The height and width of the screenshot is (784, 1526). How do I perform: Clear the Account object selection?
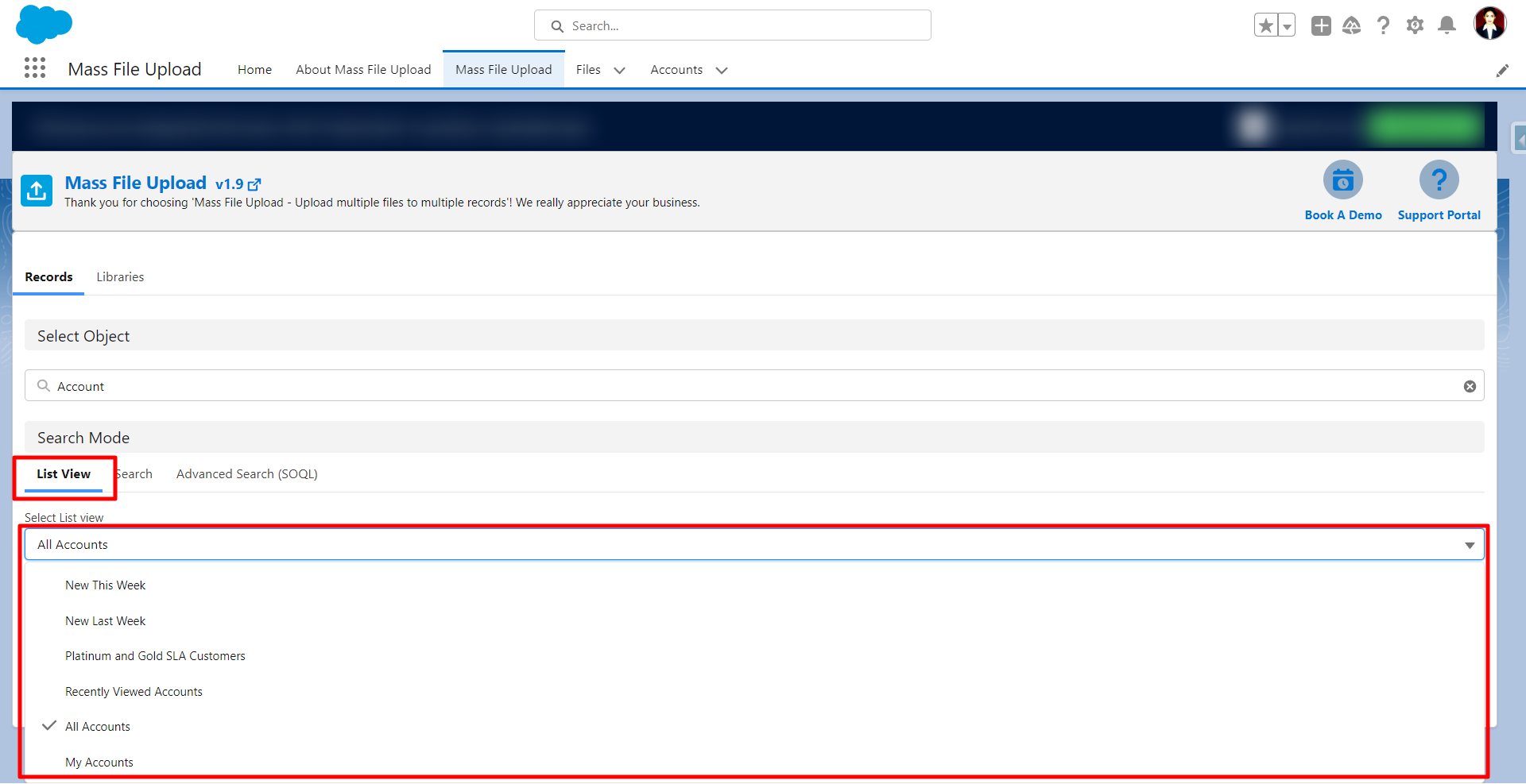(x=1470, y=386)
